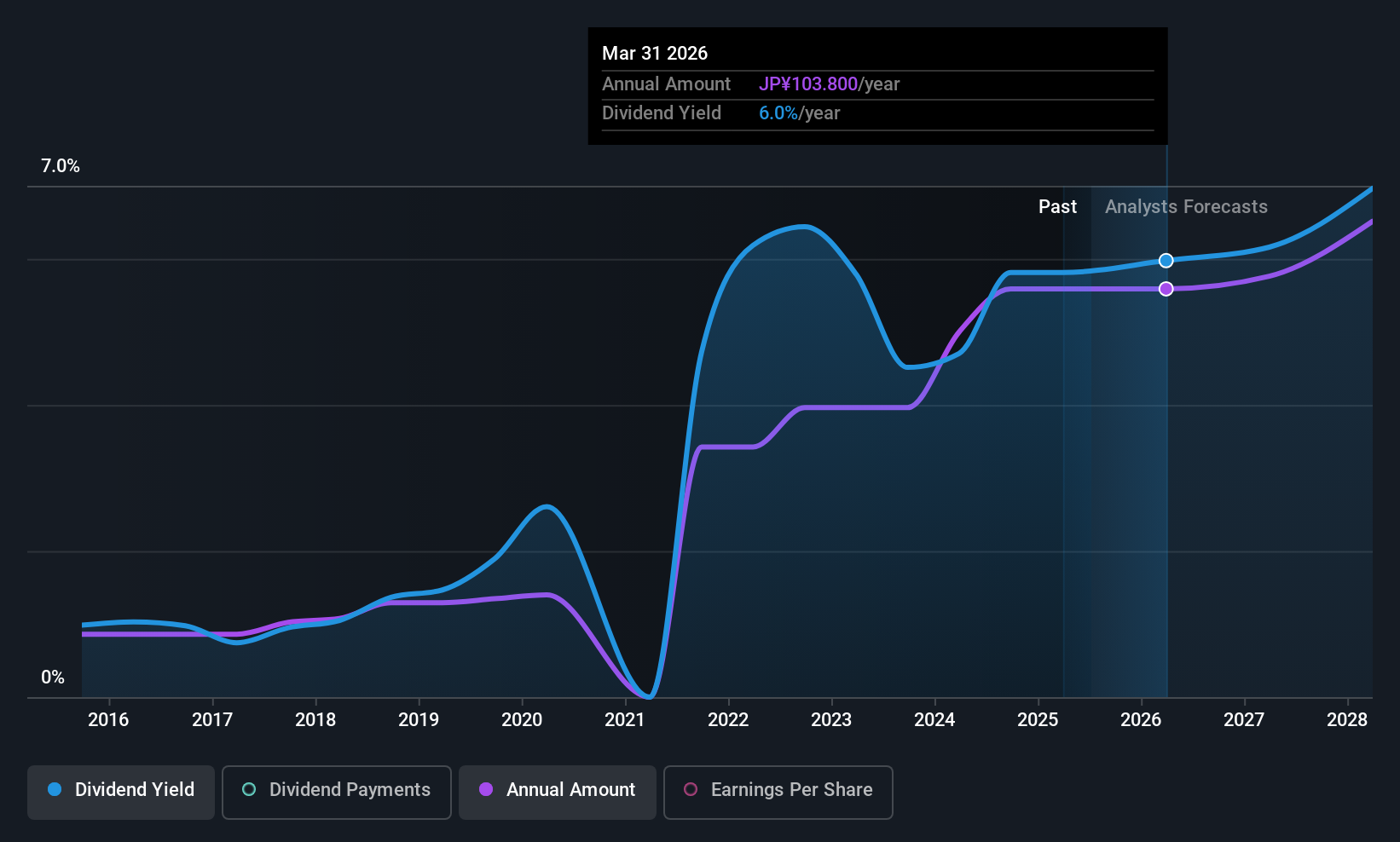1400x842 pixels.
Task: Toggle the Annual Amount legend button
Action: (x=558, y=793)
